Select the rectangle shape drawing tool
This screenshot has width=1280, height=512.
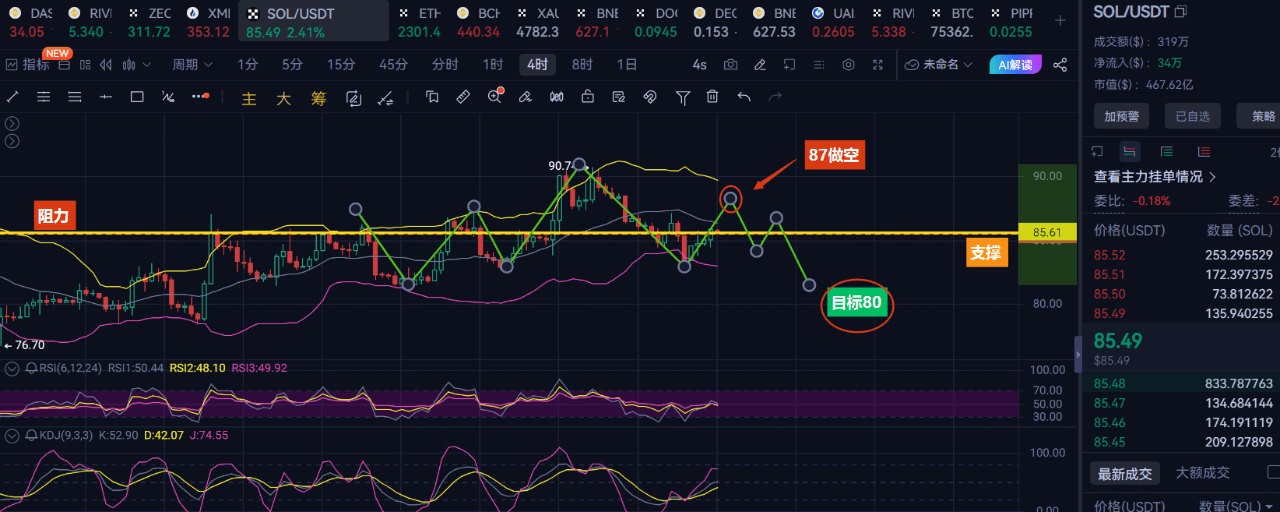138,97
